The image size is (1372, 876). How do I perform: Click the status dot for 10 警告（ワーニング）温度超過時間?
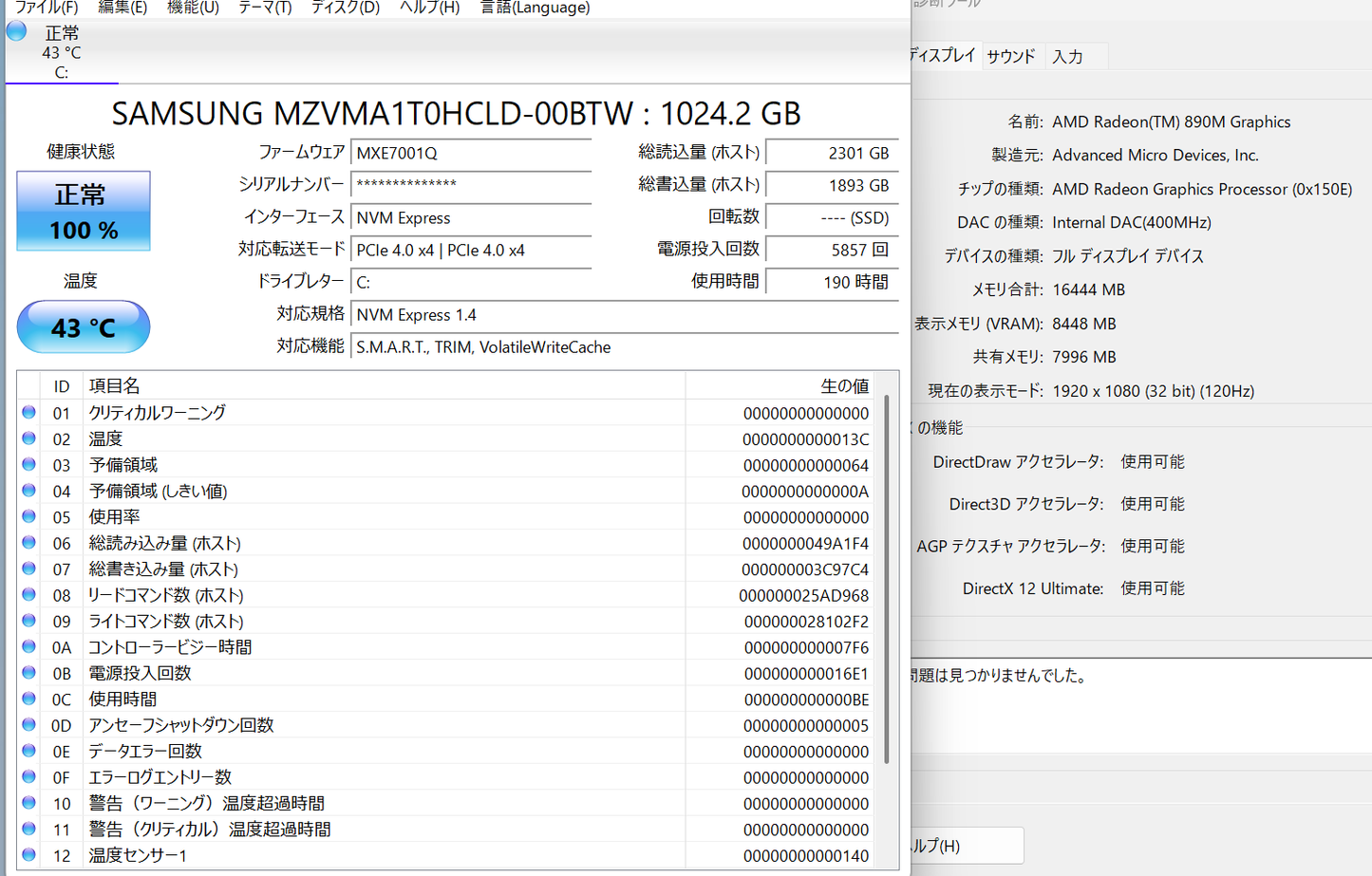click(29, 803)
